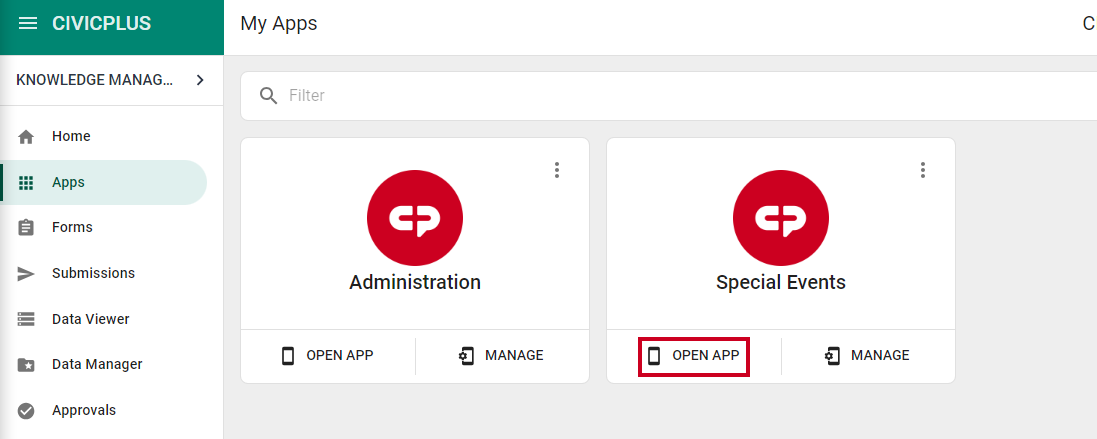1097x439 pixels.
Task: Manage the Special Events app
Action: (868, 356)
